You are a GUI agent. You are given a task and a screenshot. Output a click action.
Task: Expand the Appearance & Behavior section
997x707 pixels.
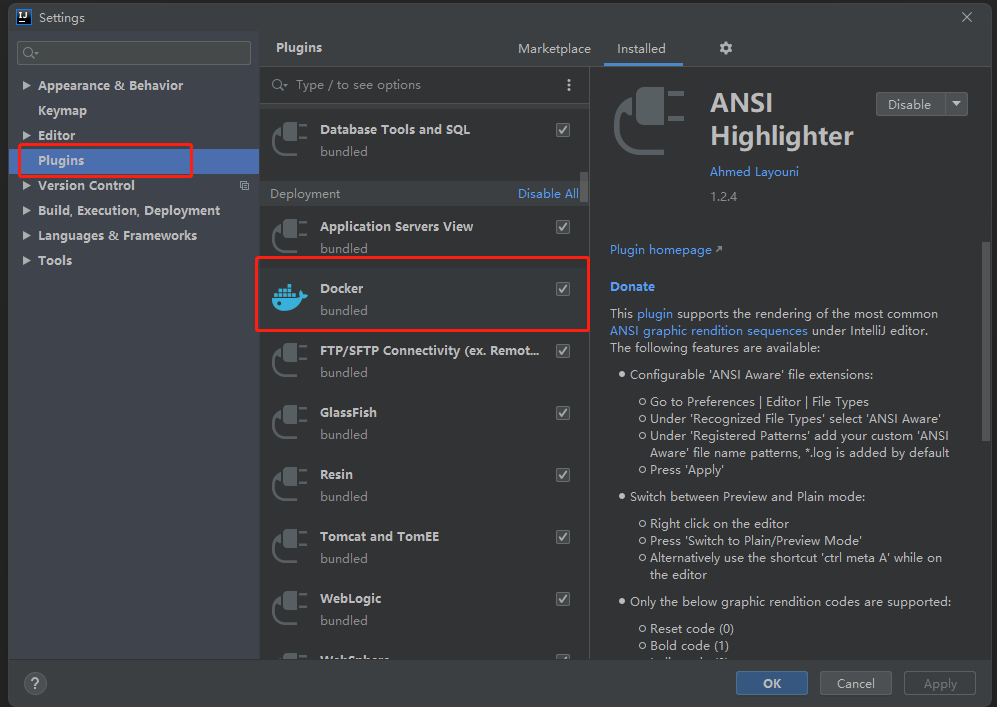(x=27, y=86)
